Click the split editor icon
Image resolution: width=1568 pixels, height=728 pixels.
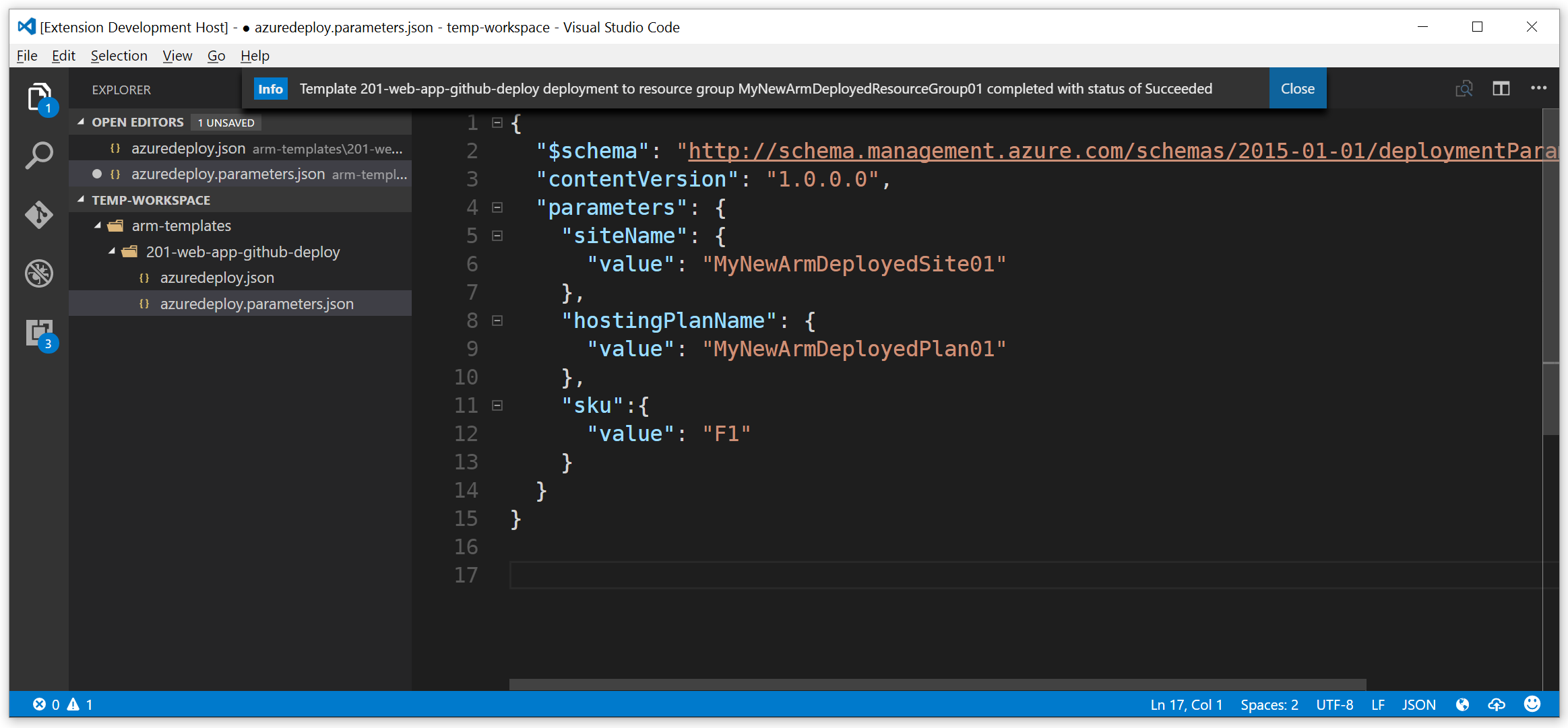point(1501,89)
